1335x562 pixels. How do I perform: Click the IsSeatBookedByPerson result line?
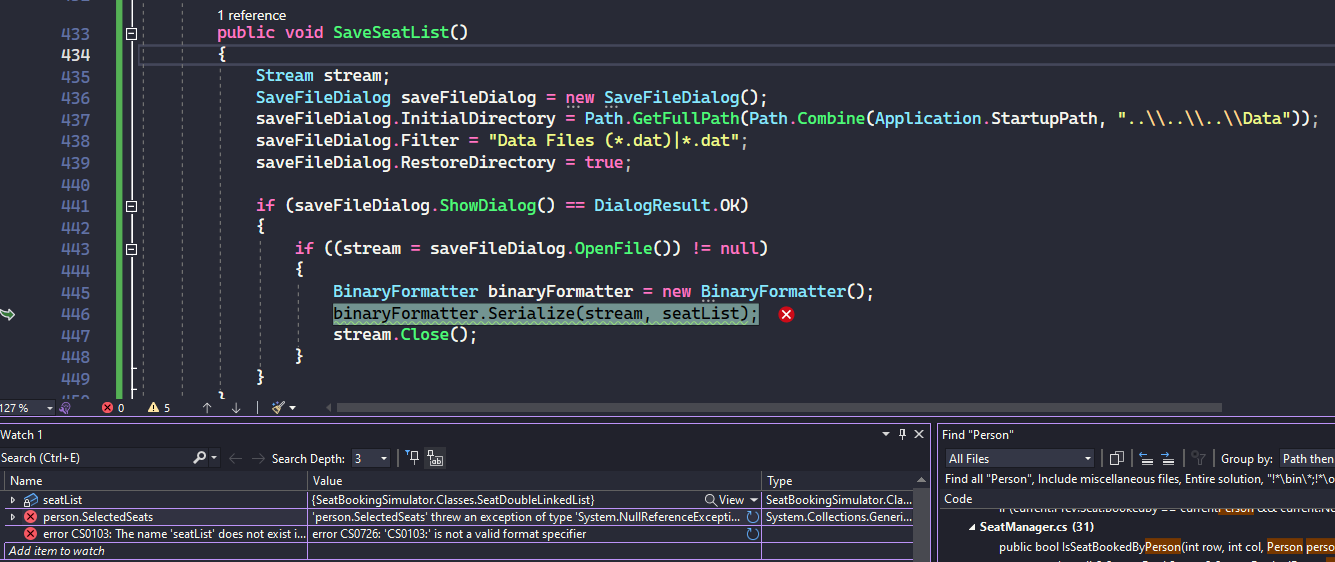click(1166, 546)
